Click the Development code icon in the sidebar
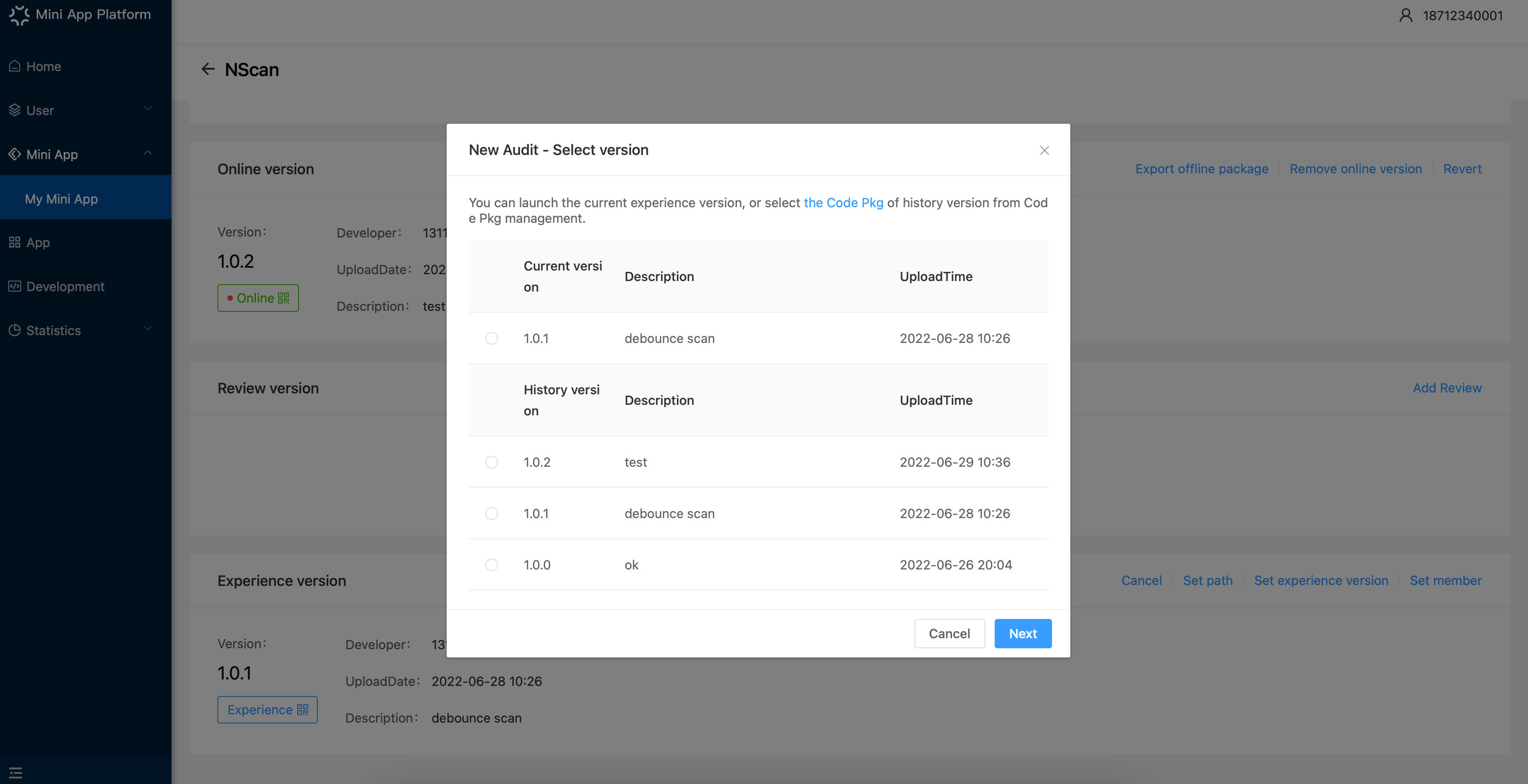The width and height of the screenshot is (1528, 784). click(15, 286)
